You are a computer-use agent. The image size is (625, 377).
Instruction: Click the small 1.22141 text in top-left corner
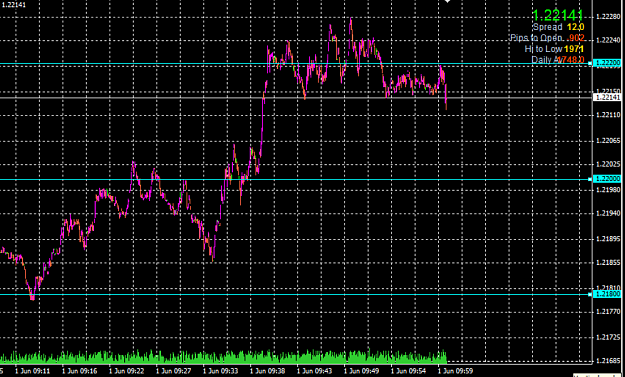tap(14, 5)
